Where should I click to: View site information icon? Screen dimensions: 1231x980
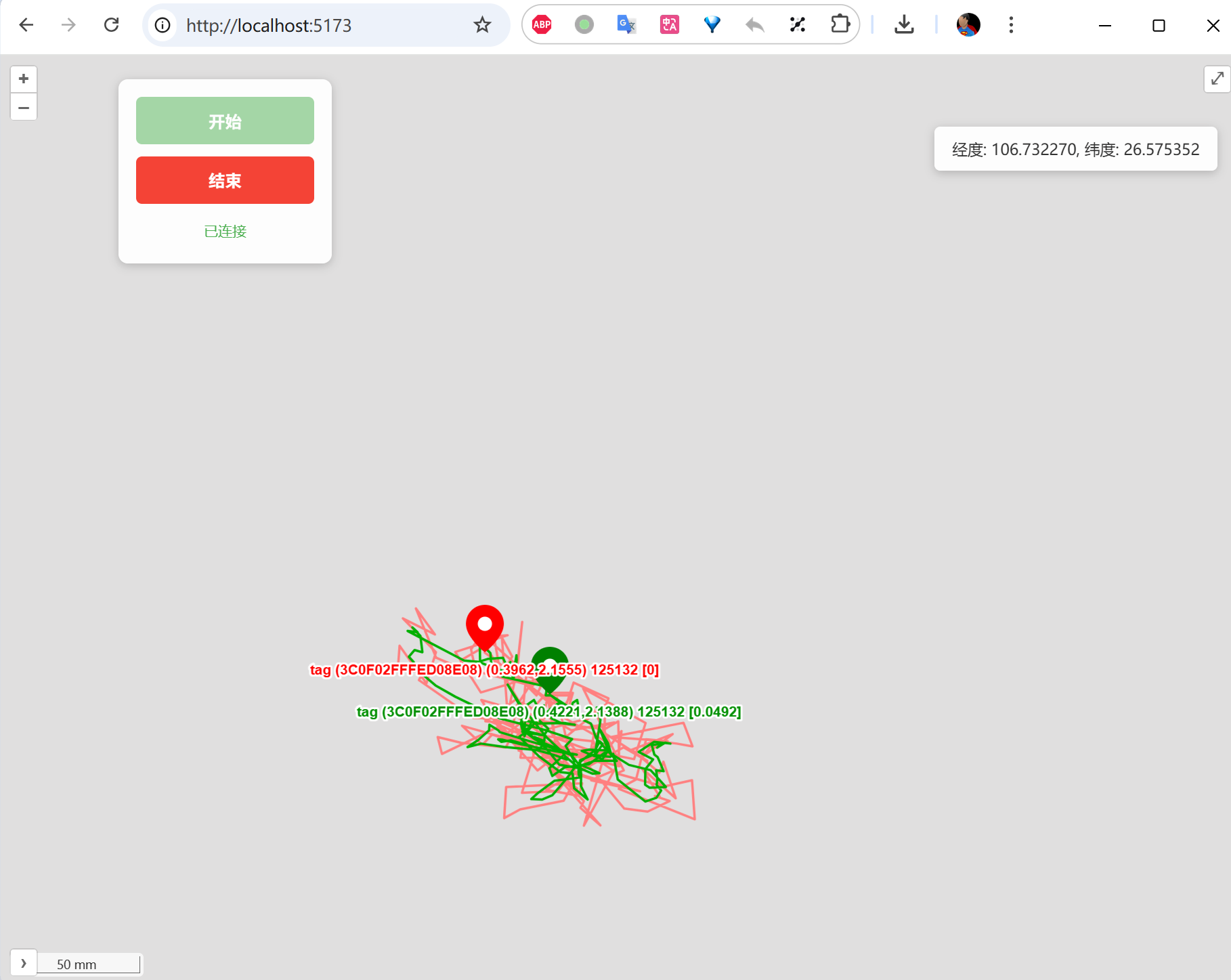163,25
